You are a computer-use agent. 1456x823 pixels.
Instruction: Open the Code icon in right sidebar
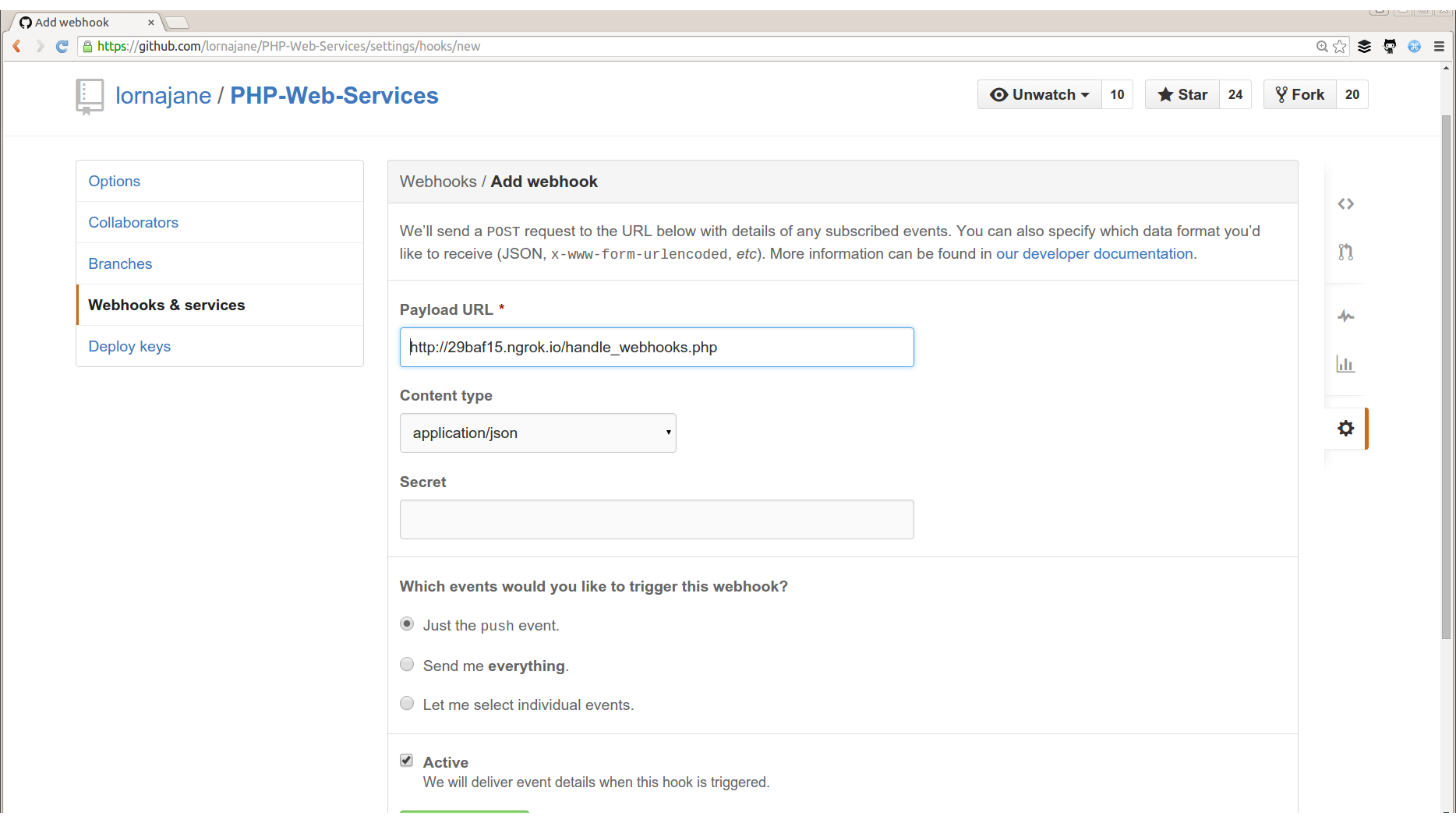tap(1345, 204)
